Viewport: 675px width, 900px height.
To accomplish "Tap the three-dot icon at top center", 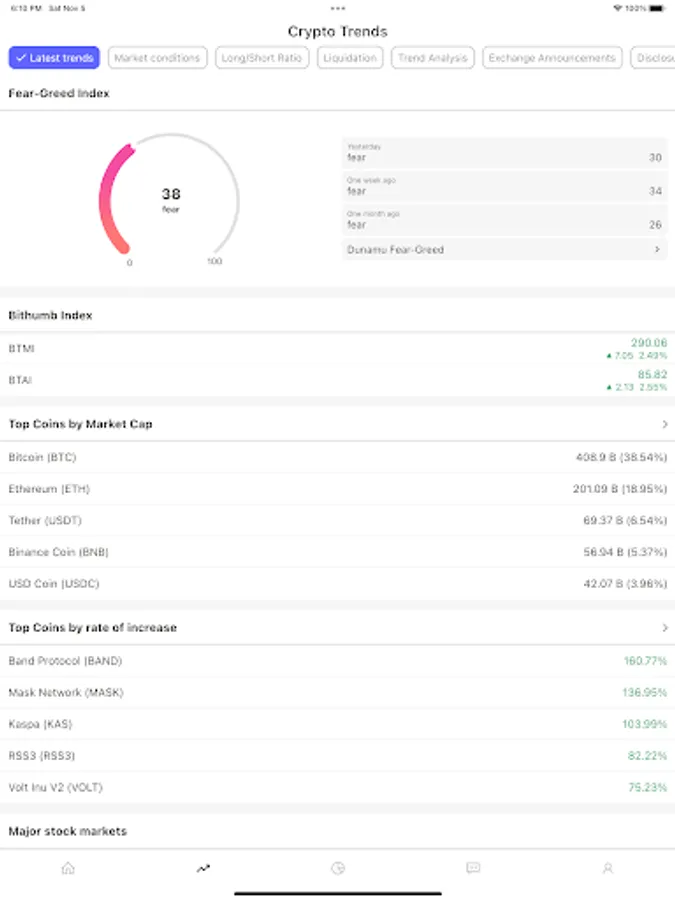I will pos(338,8).
